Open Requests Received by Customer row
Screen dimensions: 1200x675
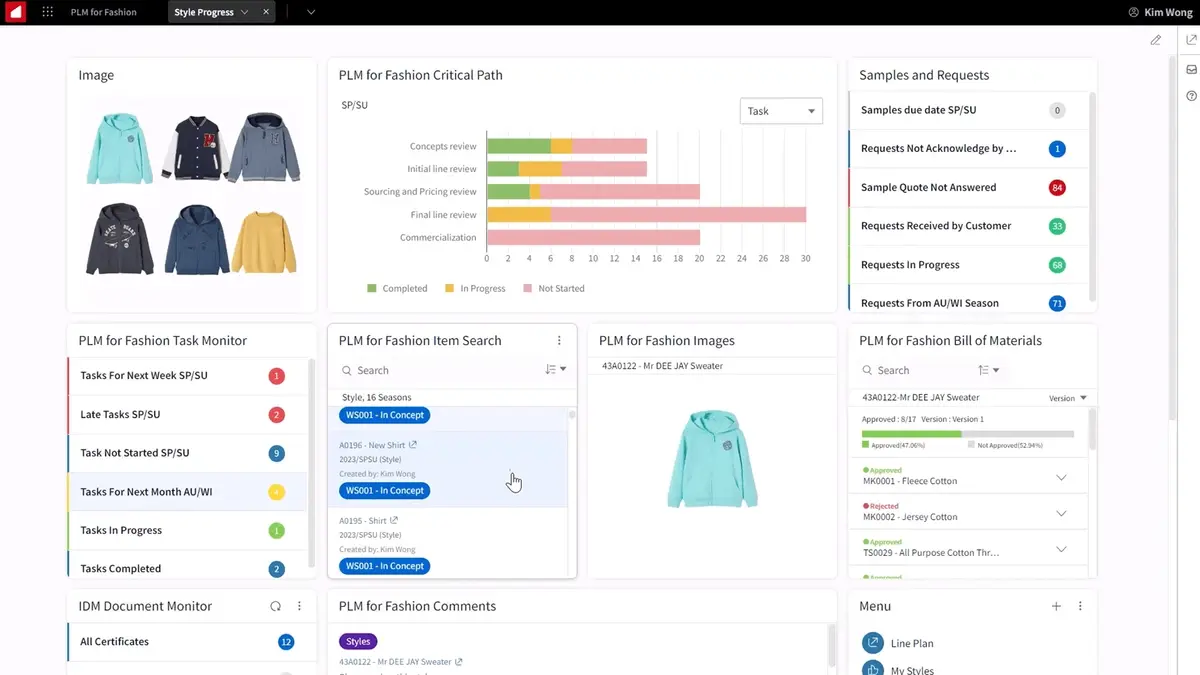pos(967,226)
